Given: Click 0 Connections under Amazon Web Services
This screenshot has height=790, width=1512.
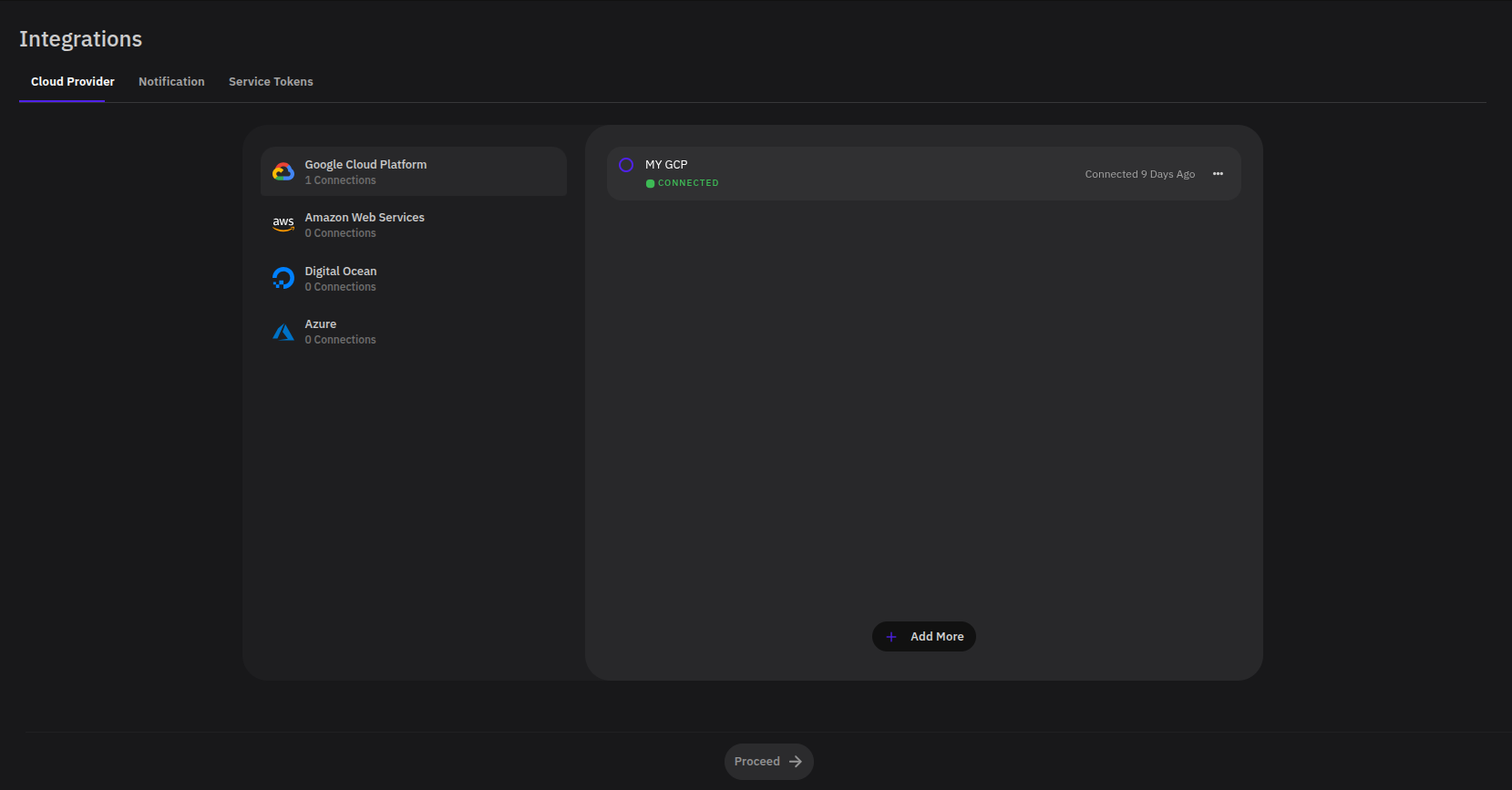Looking at the screenshot, I should pyautogui.click(x=340, y=233).
